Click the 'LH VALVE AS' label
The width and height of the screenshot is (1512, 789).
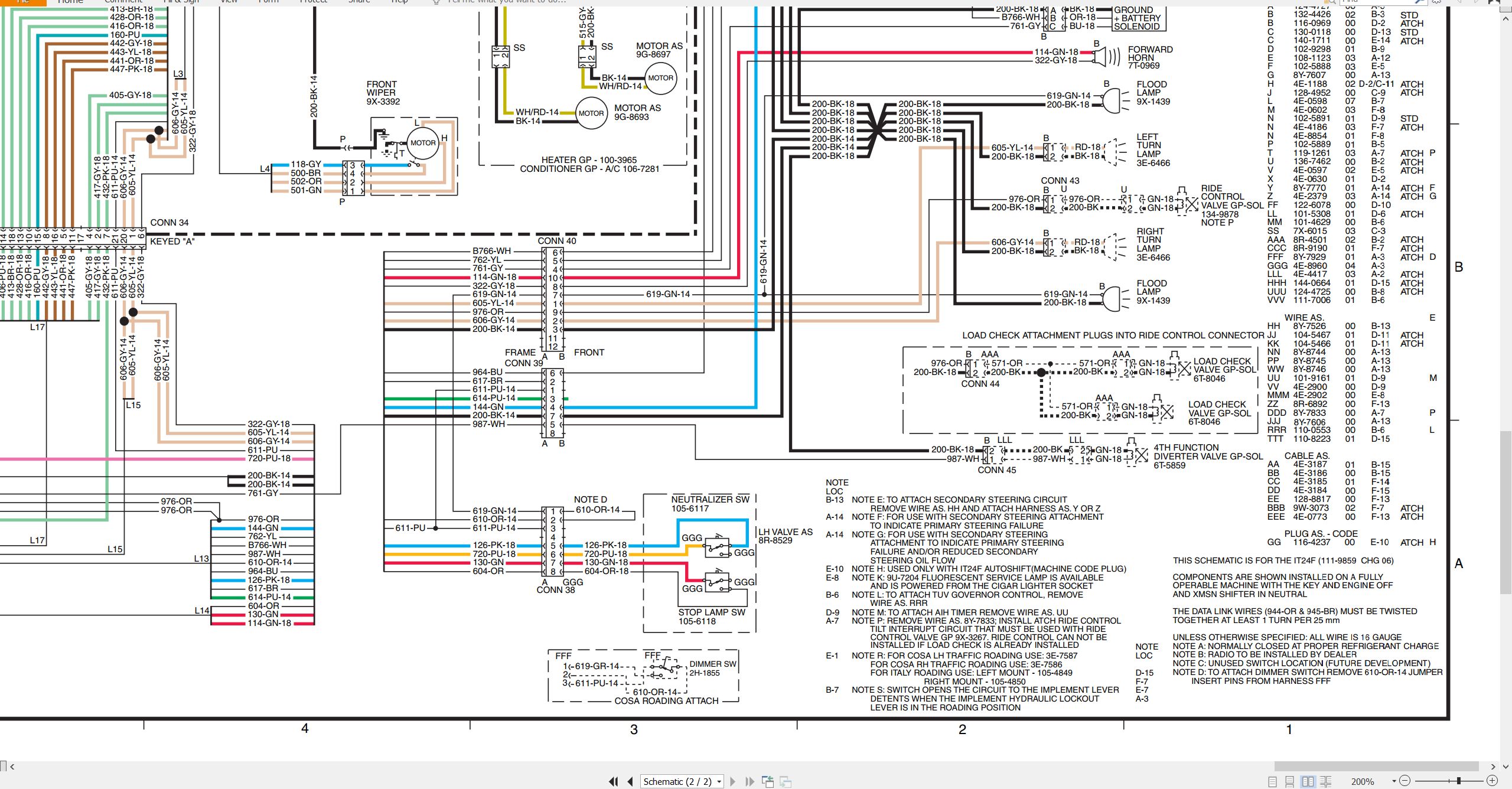pyautogui.click(x=786, y=532)
